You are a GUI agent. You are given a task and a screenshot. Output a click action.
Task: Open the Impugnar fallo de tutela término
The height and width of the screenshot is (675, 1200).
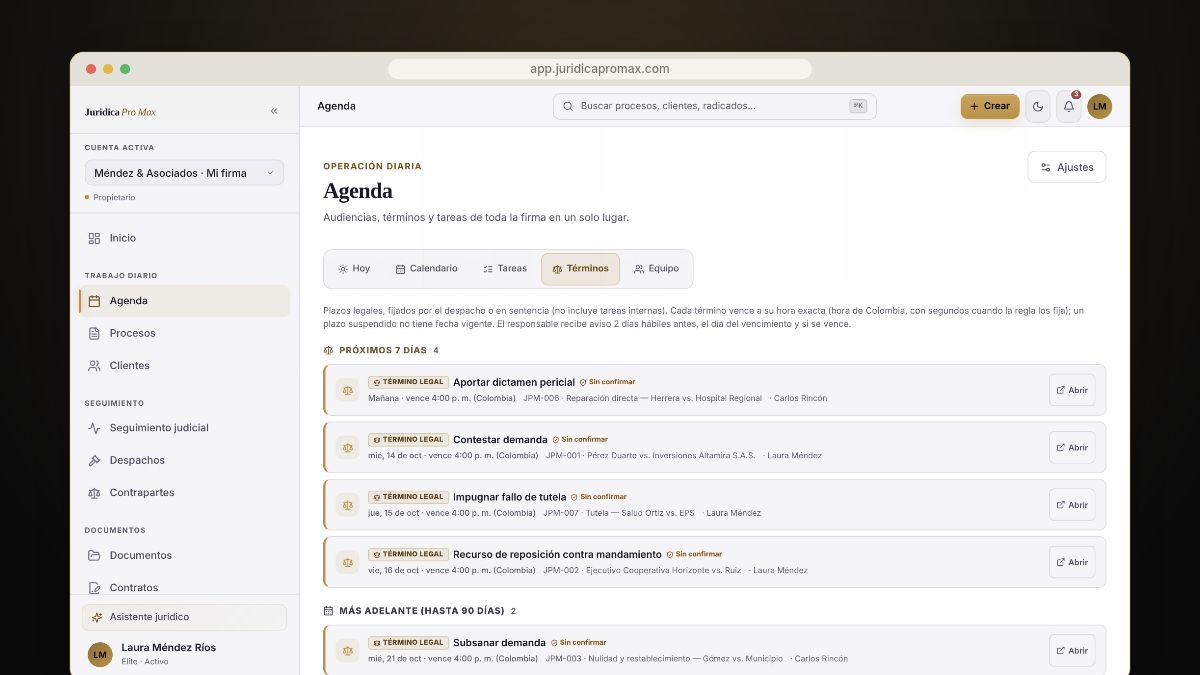click(1072, 505)
